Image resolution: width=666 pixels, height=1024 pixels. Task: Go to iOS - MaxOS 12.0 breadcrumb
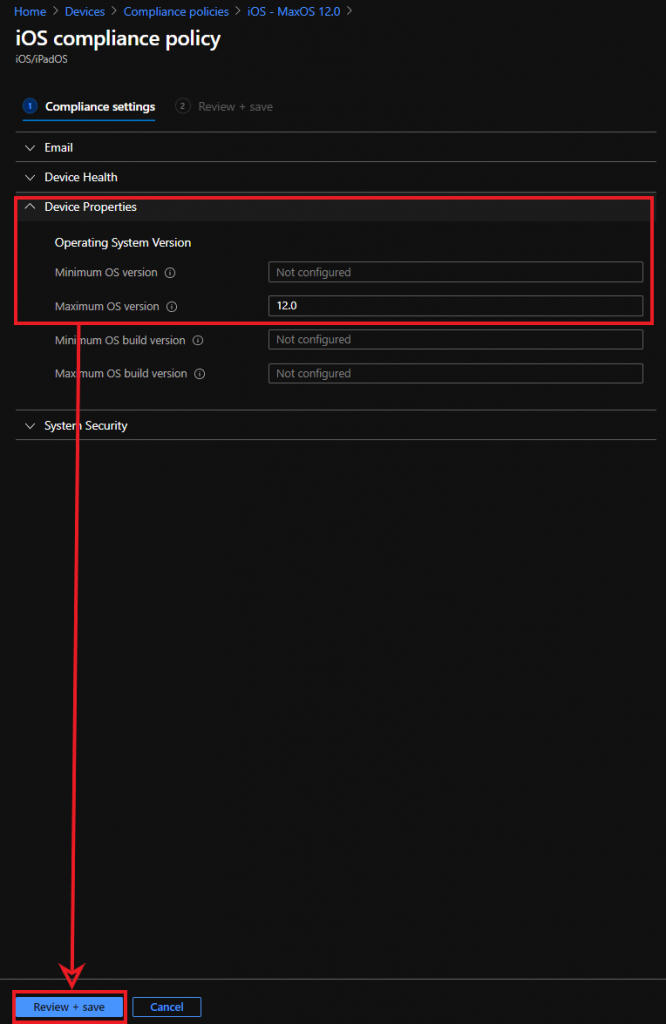[x=294, y=11]
